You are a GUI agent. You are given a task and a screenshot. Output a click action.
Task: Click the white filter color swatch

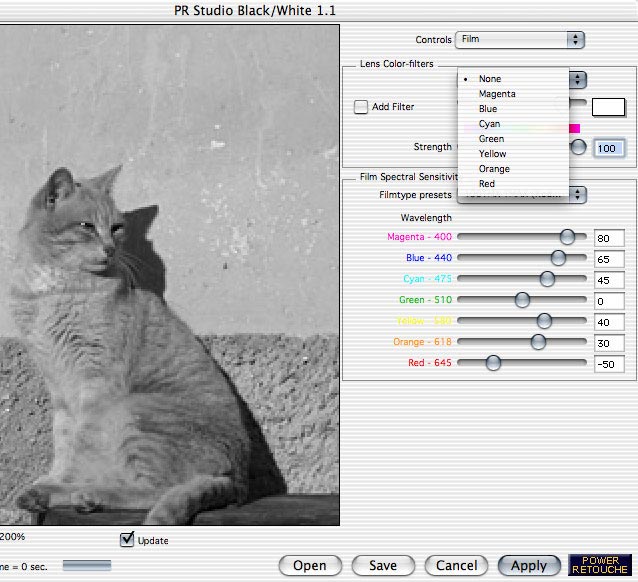(608, 107)
